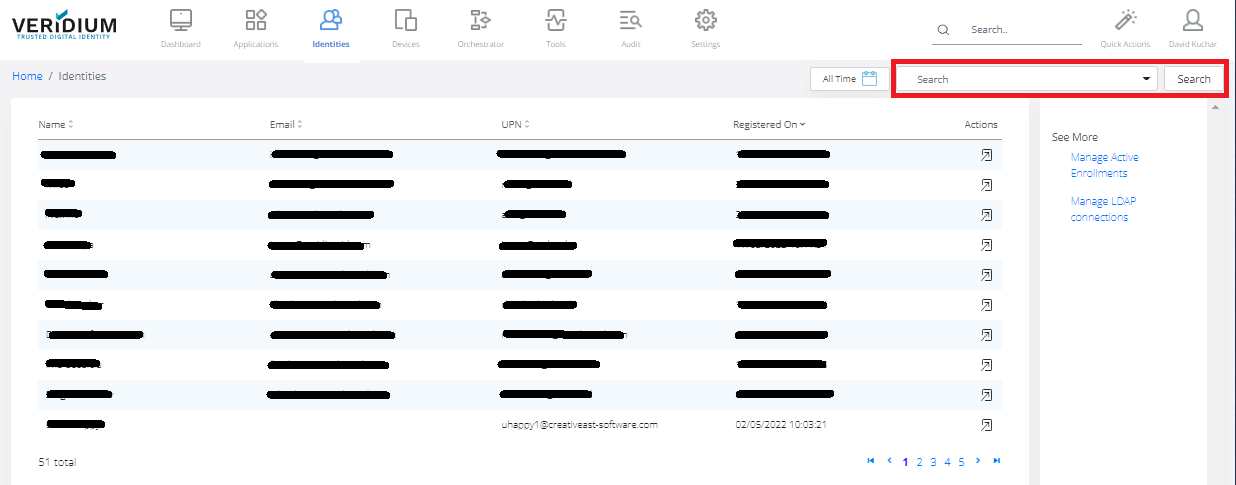Select the Identities tab
Image resolution: width=1236 pixels, height=485 pixels.
tap(331, 28)
